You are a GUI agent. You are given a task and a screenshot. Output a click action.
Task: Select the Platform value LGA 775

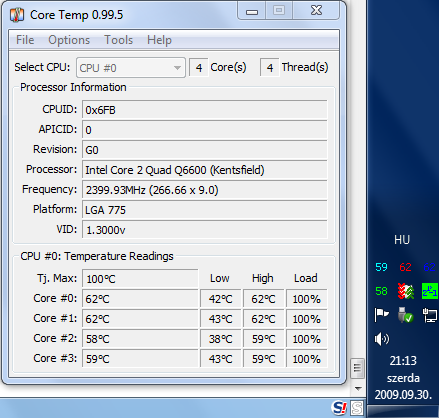click(x=205, y=210)
